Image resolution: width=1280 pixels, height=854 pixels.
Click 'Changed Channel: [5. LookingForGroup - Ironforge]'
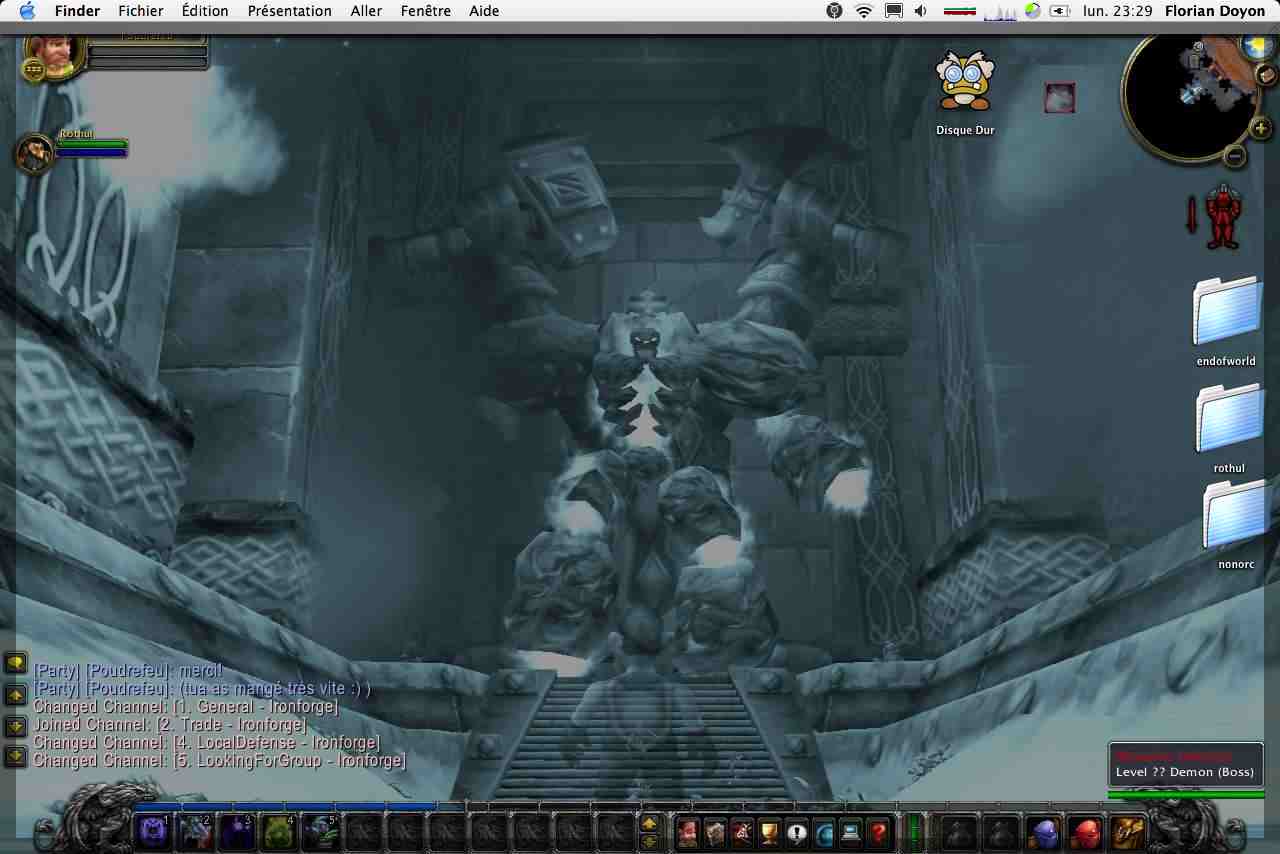(x=219, y=761)
